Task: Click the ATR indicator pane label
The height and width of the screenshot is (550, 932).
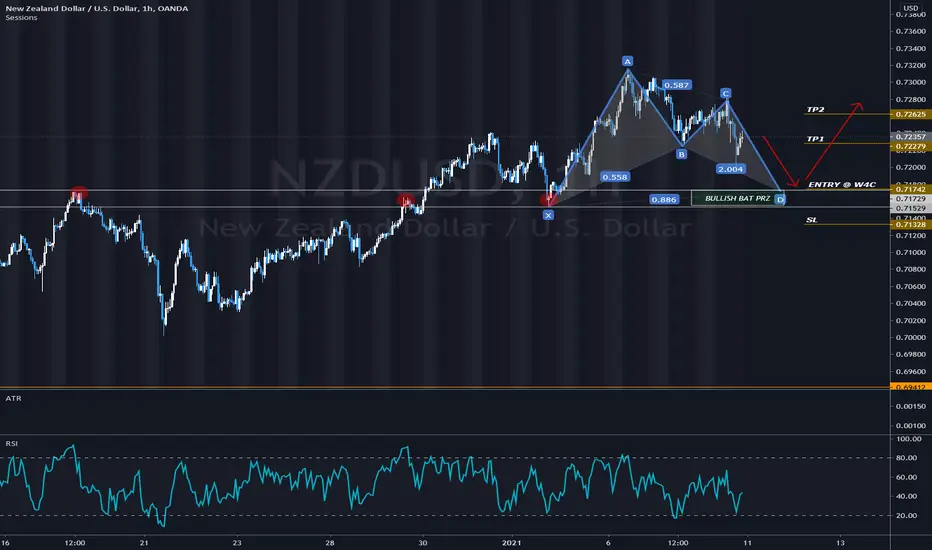Action: click(13, 398)
